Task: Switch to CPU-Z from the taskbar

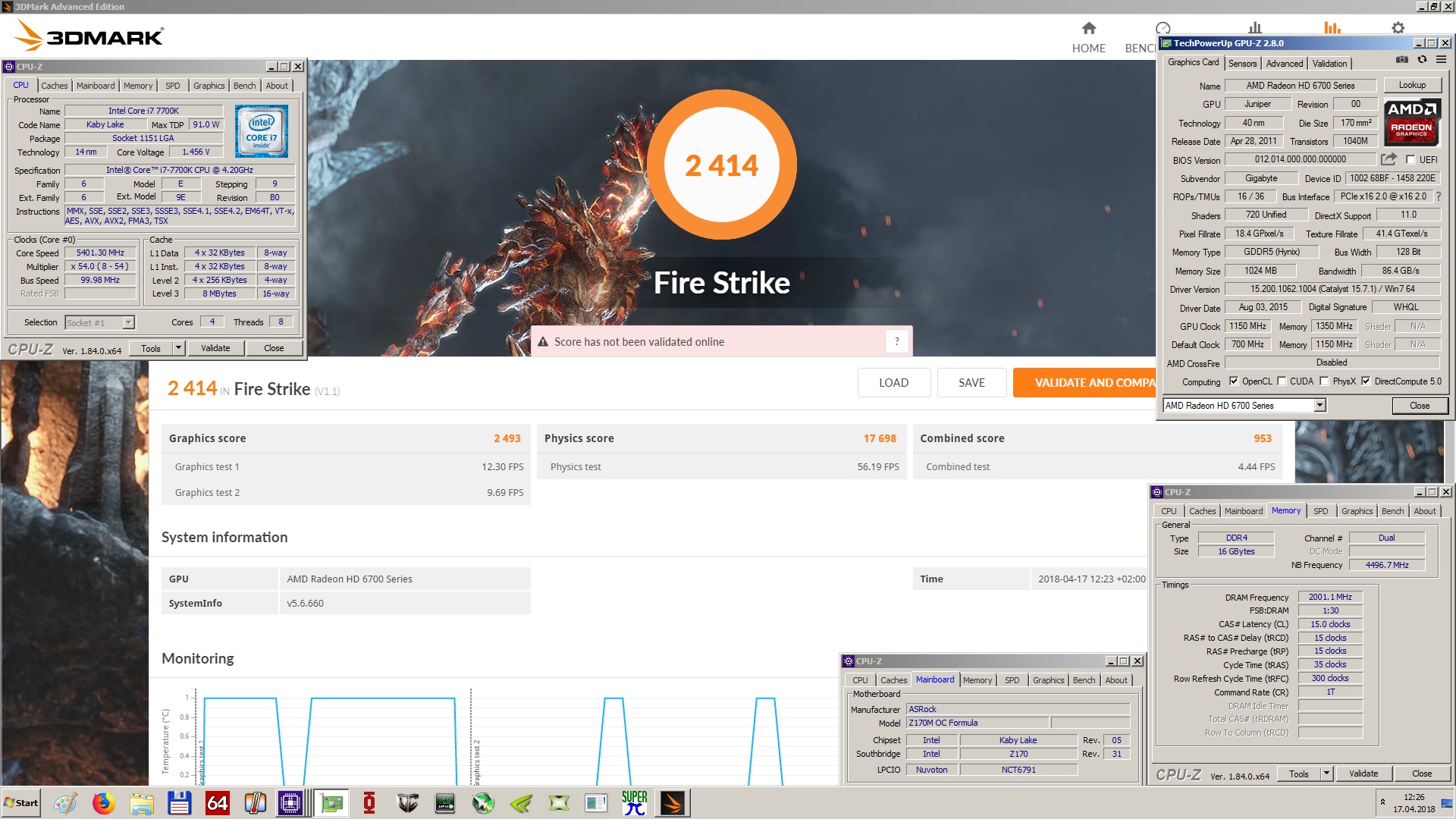Action: click(x=290, y=803)
